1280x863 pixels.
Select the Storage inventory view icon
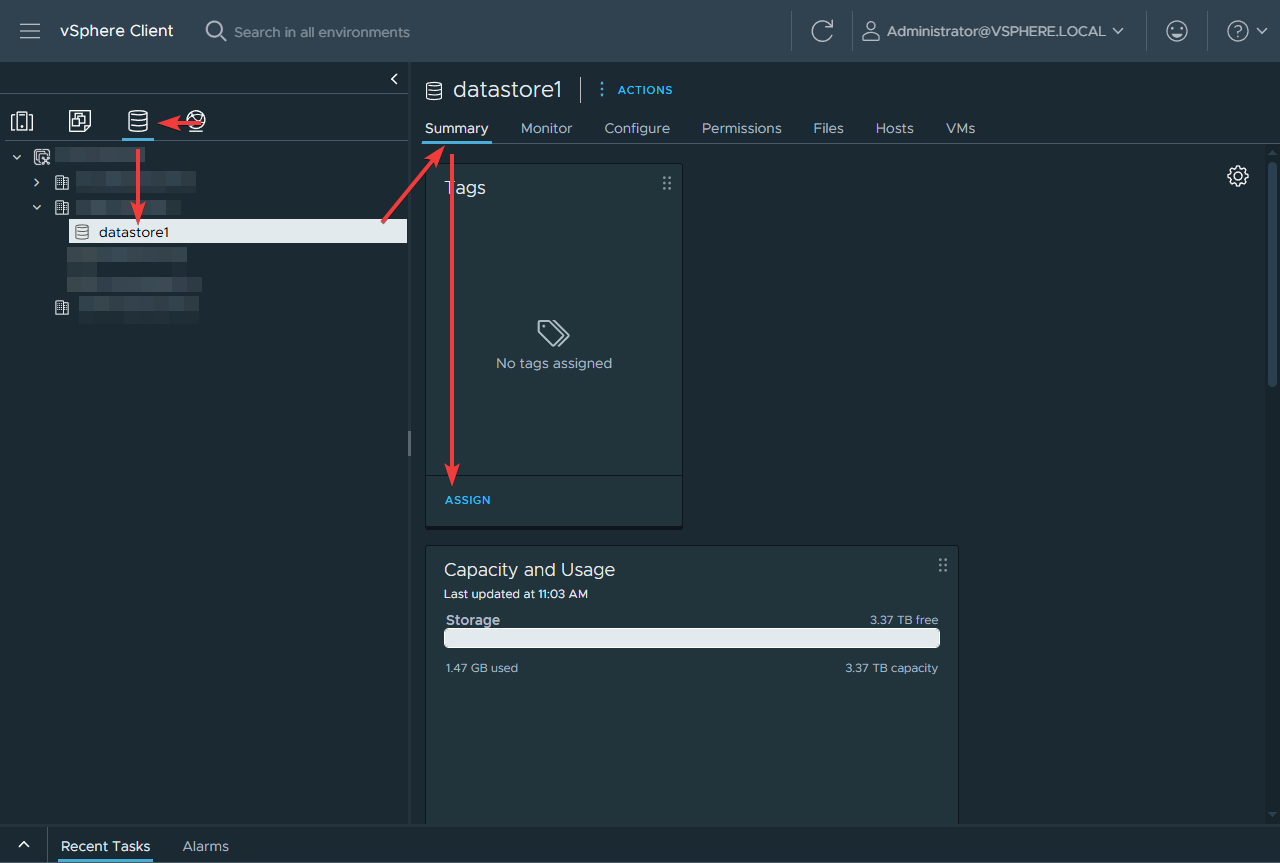pyautogui.click(x=138, y=121)
